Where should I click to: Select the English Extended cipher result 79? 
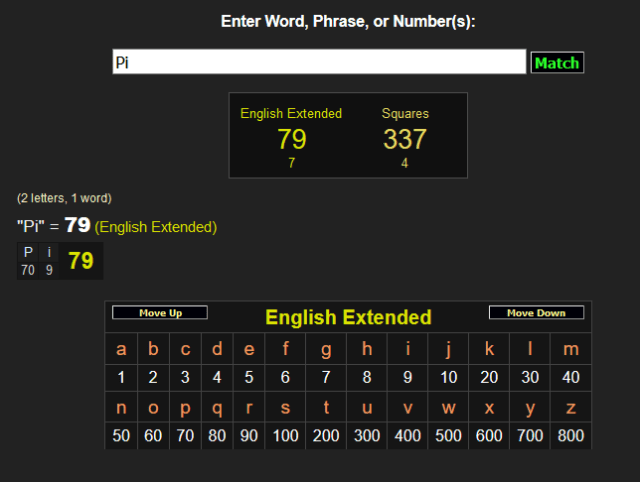pyautogui.click(x=291, y=139)
